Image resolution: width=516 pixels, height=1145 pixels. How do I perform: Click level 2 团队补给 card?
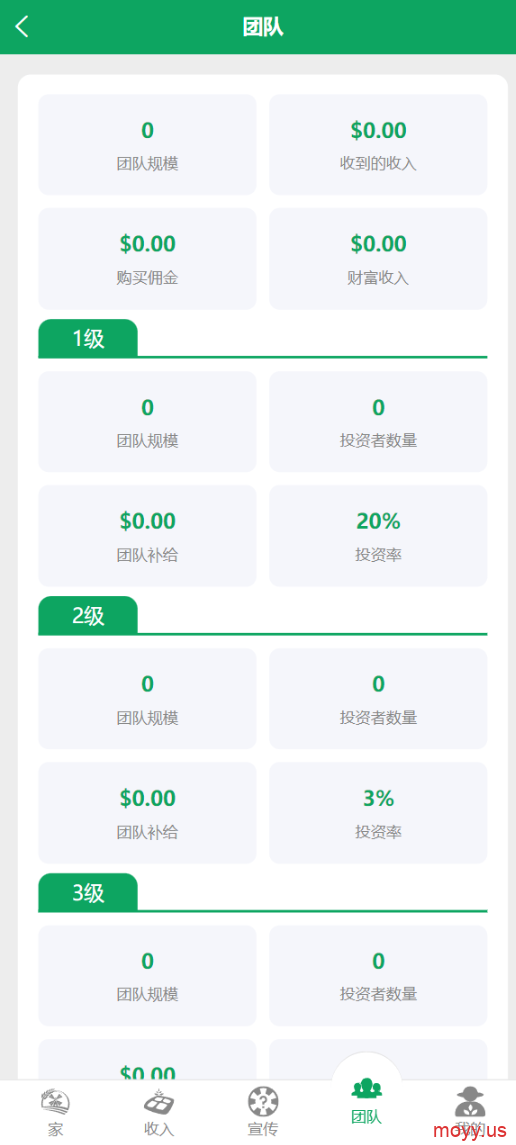pos(147,813)
